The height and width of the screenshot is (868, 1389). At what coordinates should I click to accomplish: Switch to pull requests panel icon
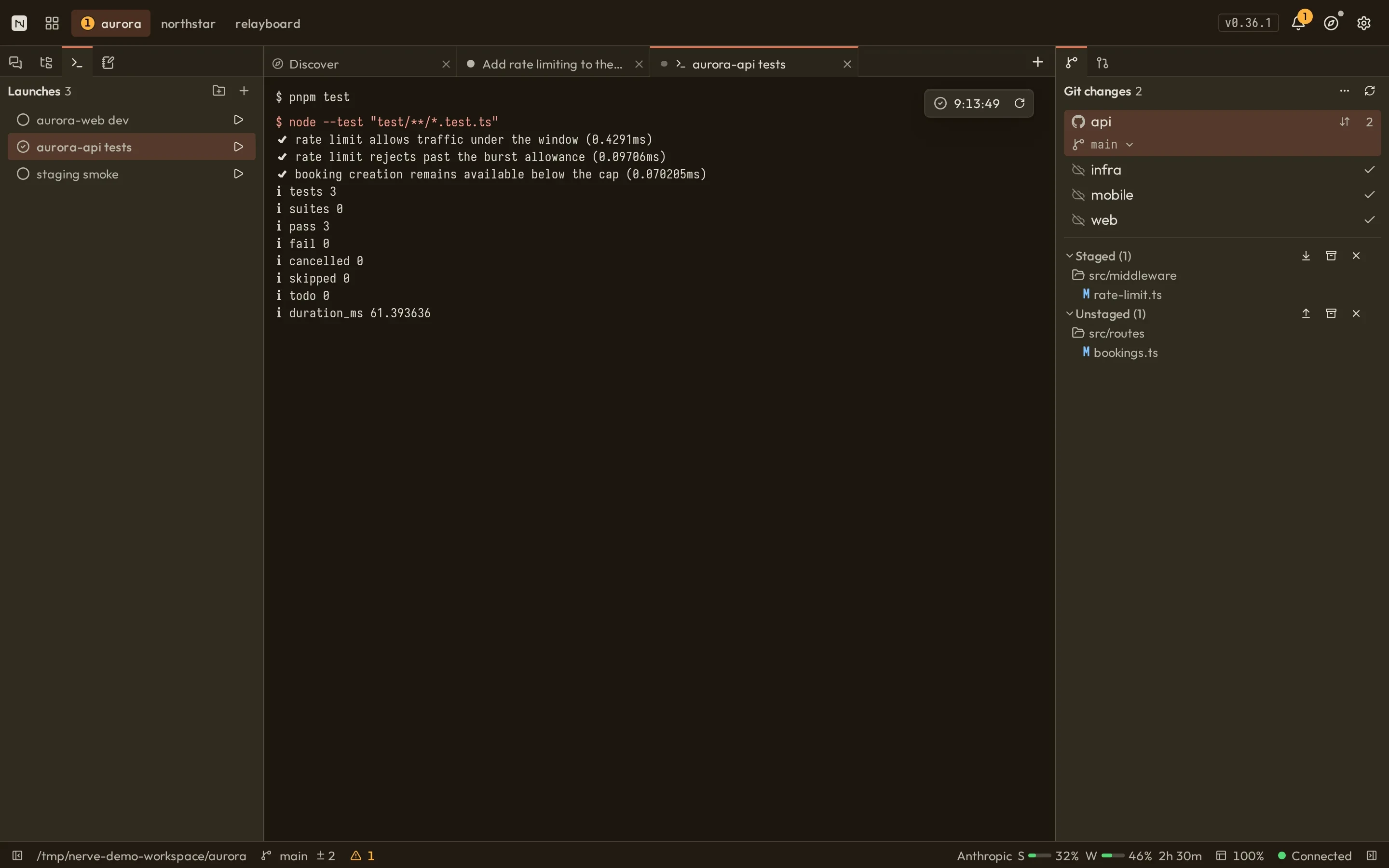click(1103, 63)
